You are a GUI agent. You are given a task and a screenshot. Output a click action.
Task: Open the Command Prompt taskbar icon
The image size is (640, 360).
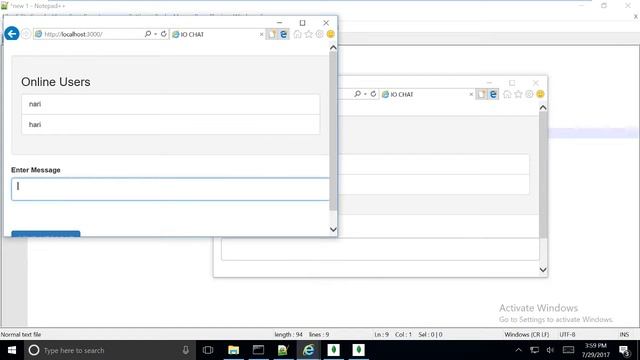click(x=258, y=350)
